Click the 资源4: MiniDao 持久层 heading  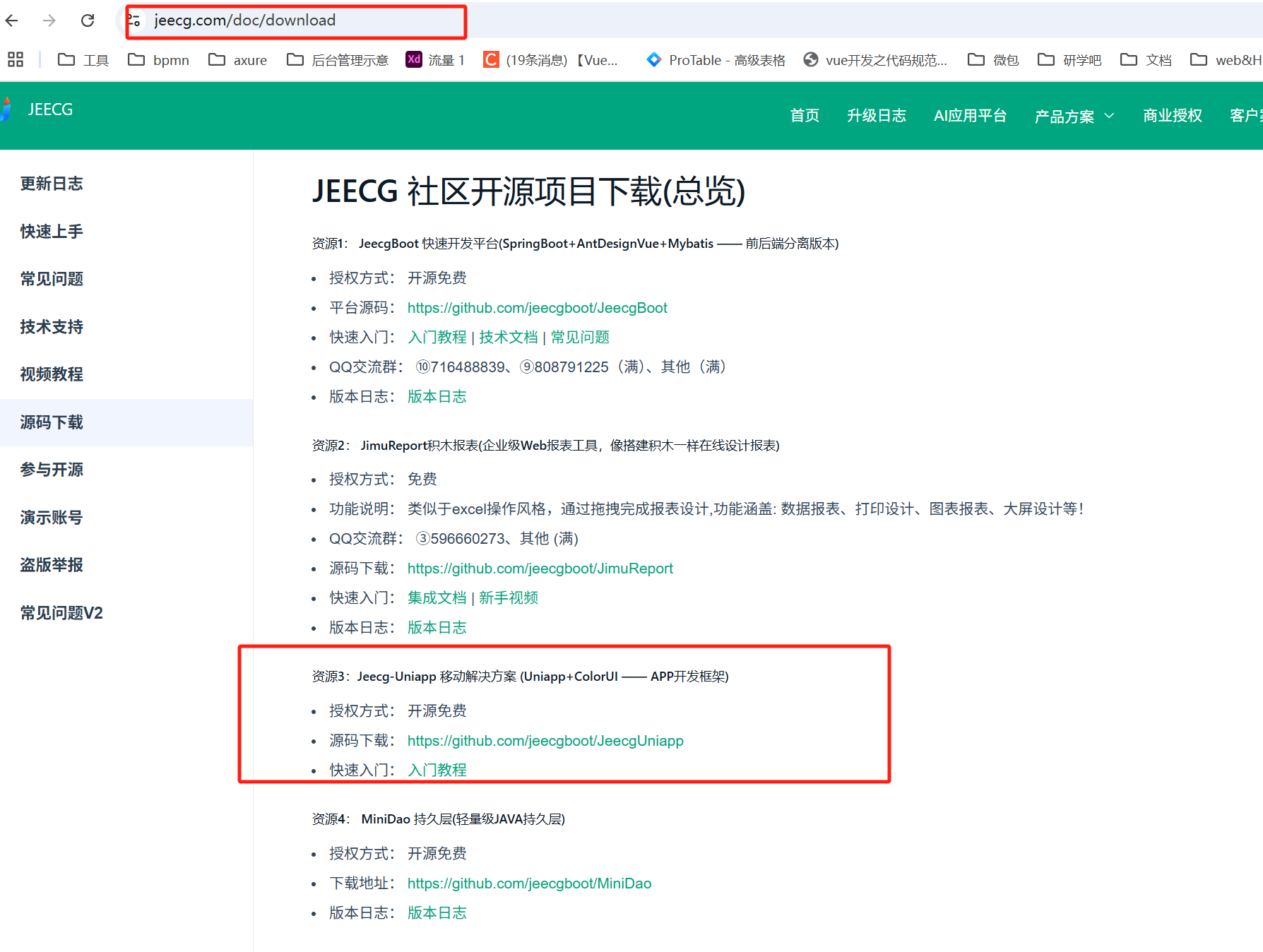pyautogui.click(x=438, y=819)
